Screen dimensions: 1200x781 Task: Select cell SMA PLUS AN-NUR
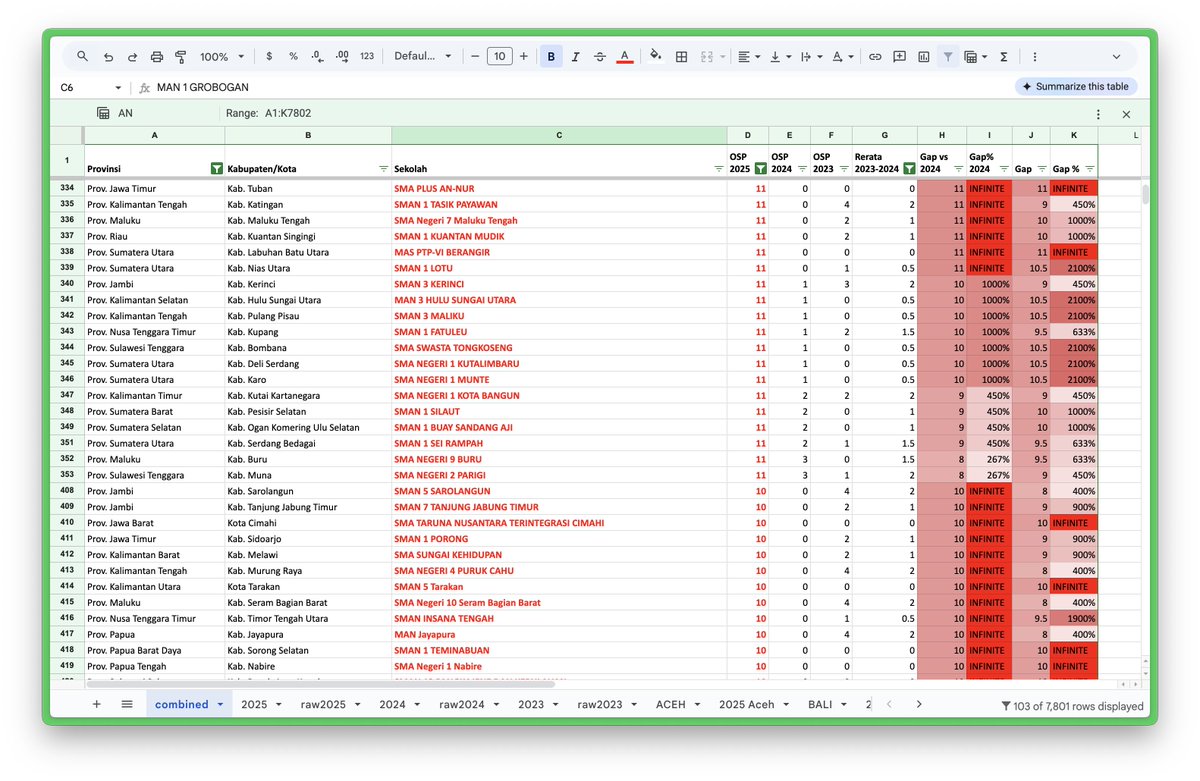[x=559, y=188]
